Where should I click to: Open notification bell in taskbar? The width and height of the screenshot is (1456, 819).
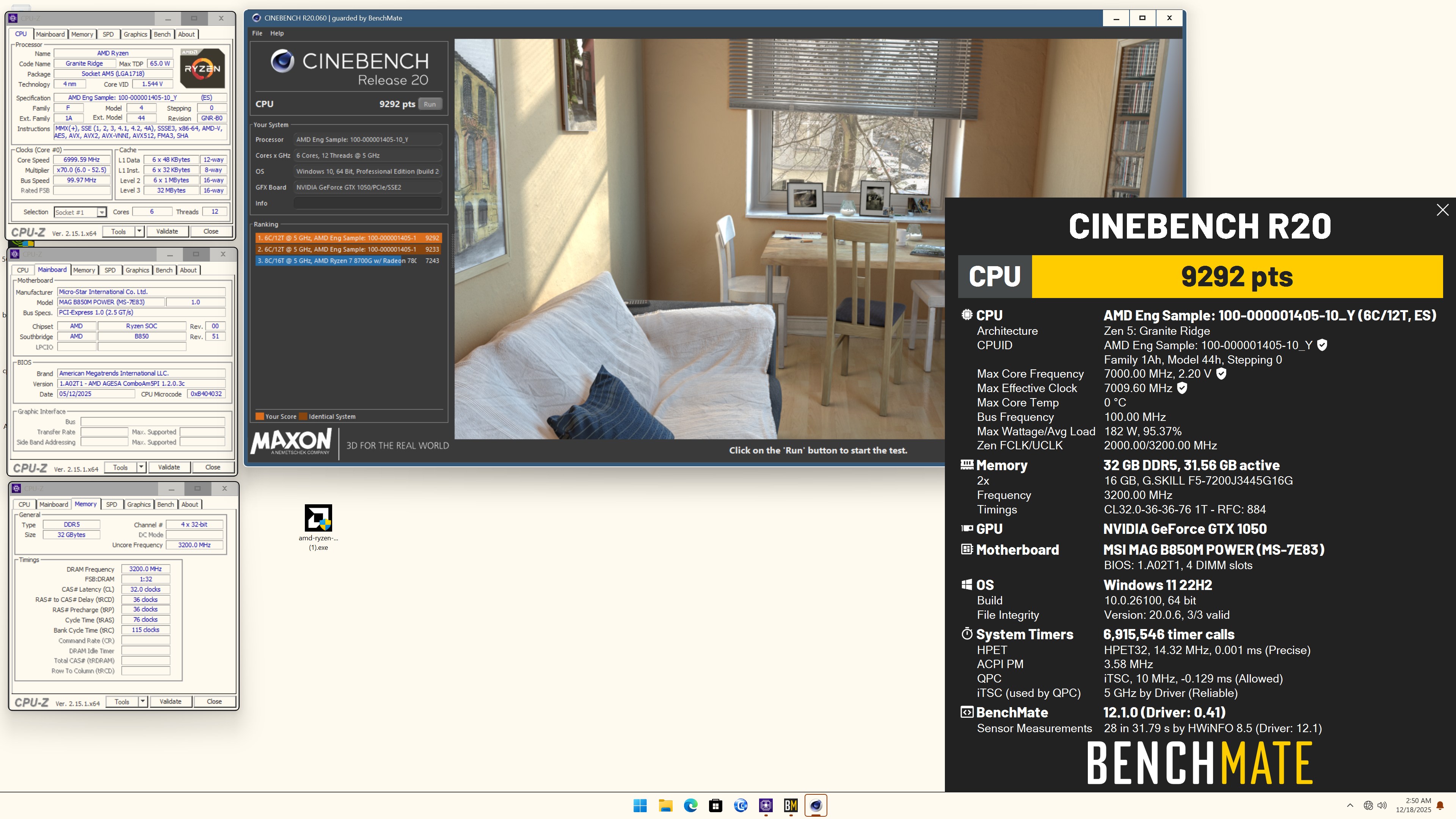coord(1440,805)
